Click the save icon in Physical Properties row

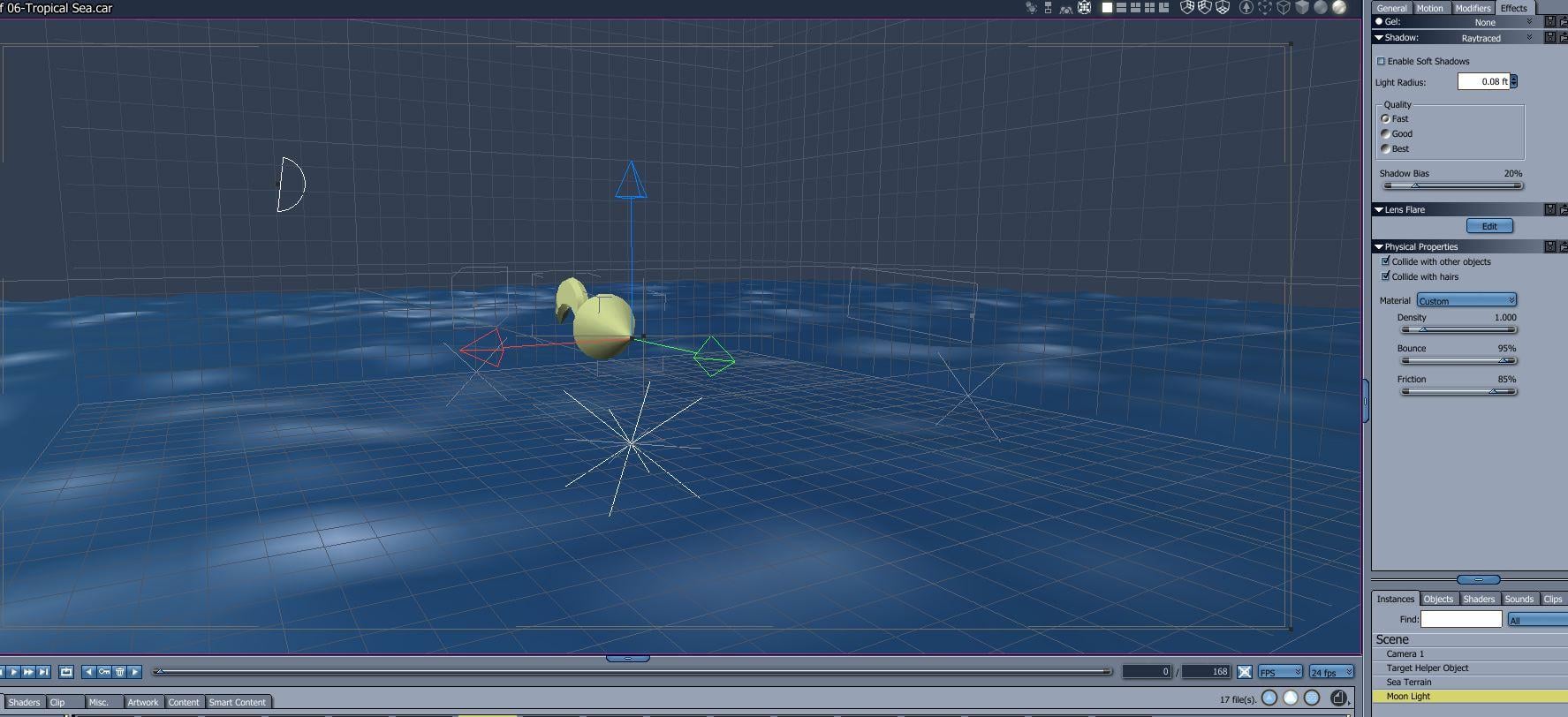pos(1550,246)
